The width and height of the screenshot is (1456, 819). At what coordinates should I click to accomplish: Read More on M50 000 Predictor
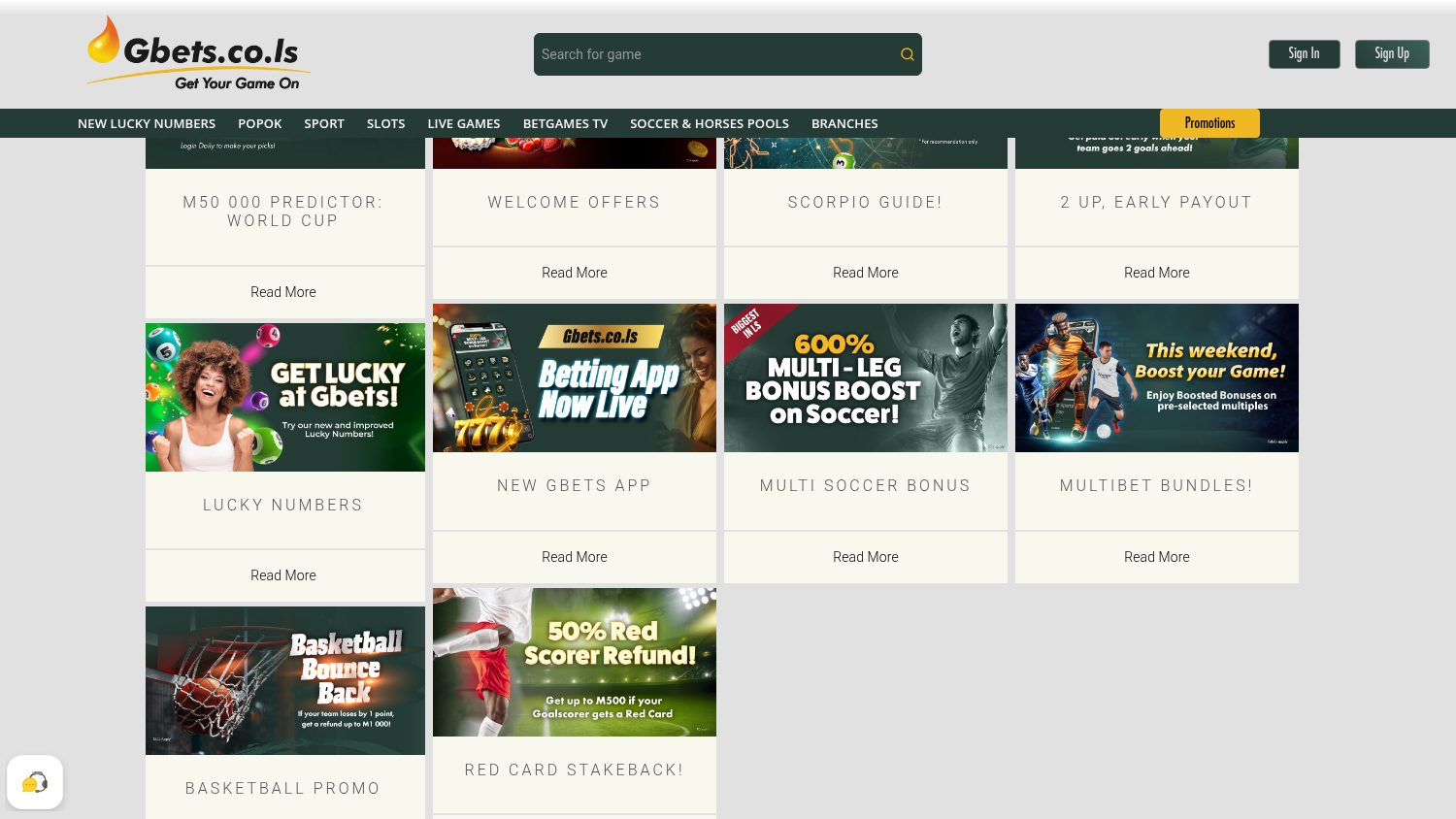click(x=283, y=292)
